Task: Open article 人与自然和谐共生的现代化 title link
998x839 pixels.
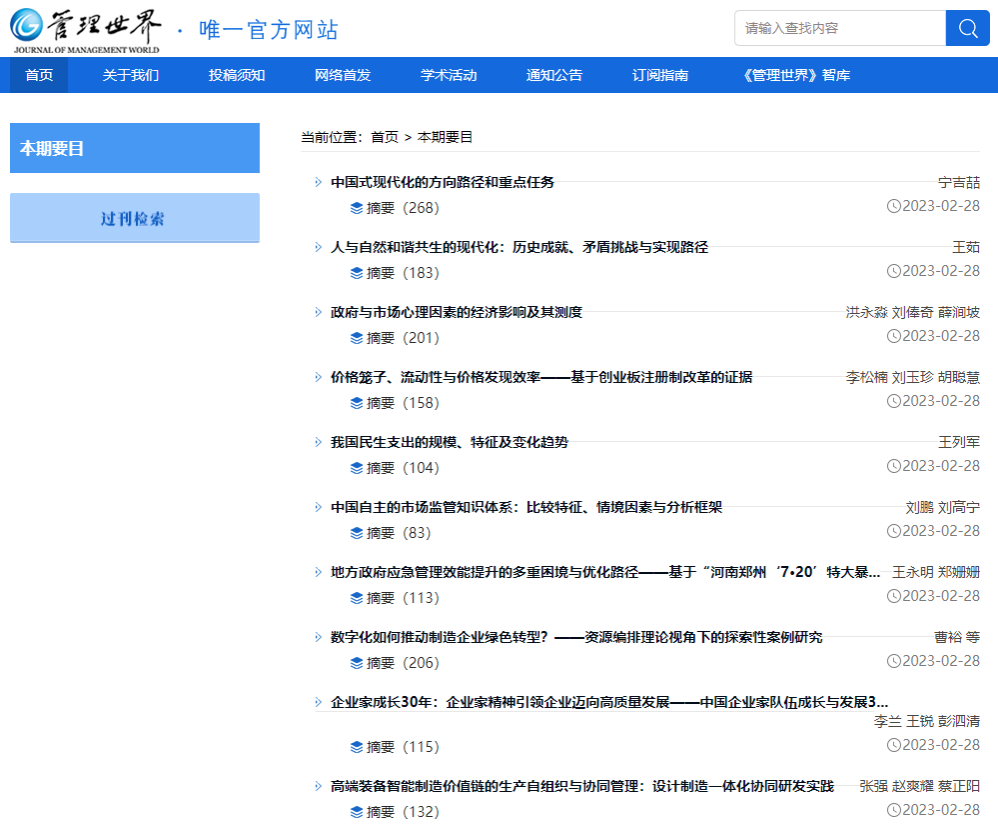Action: pos(519,247)
